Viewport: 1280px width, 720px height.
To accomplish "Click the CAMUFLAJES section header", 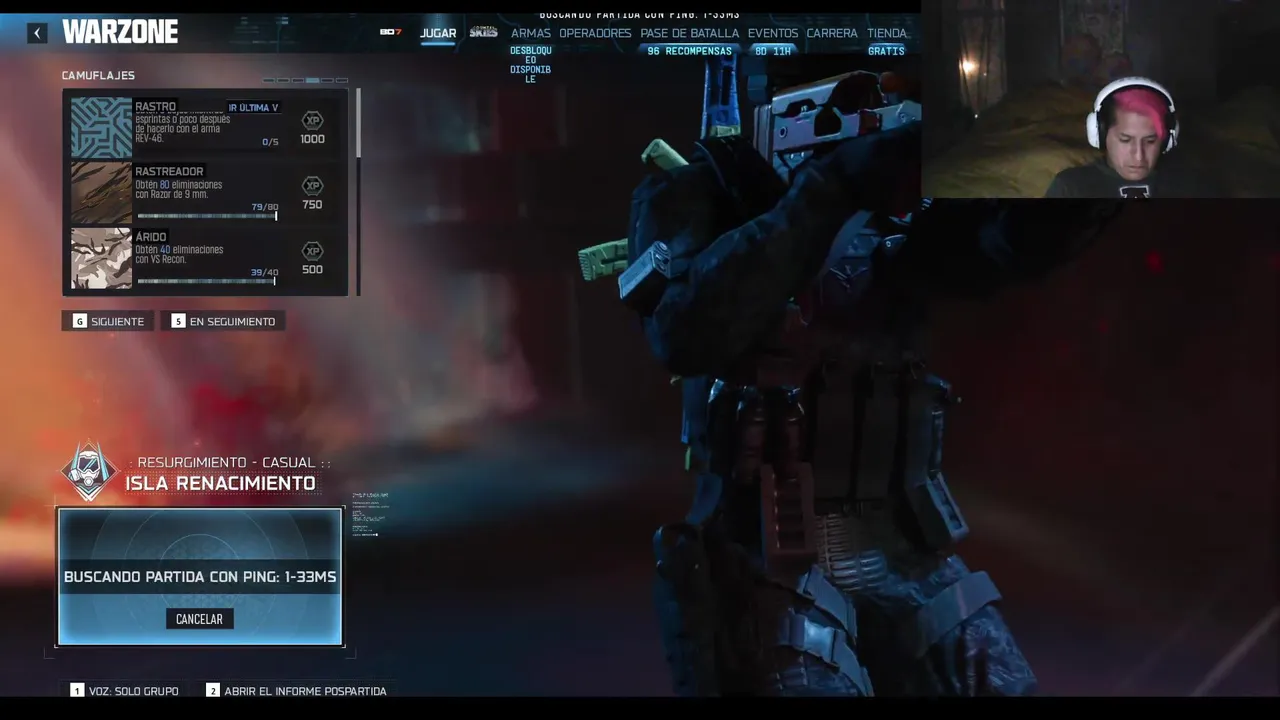I will pyautogui.click(x=98, y=76).
